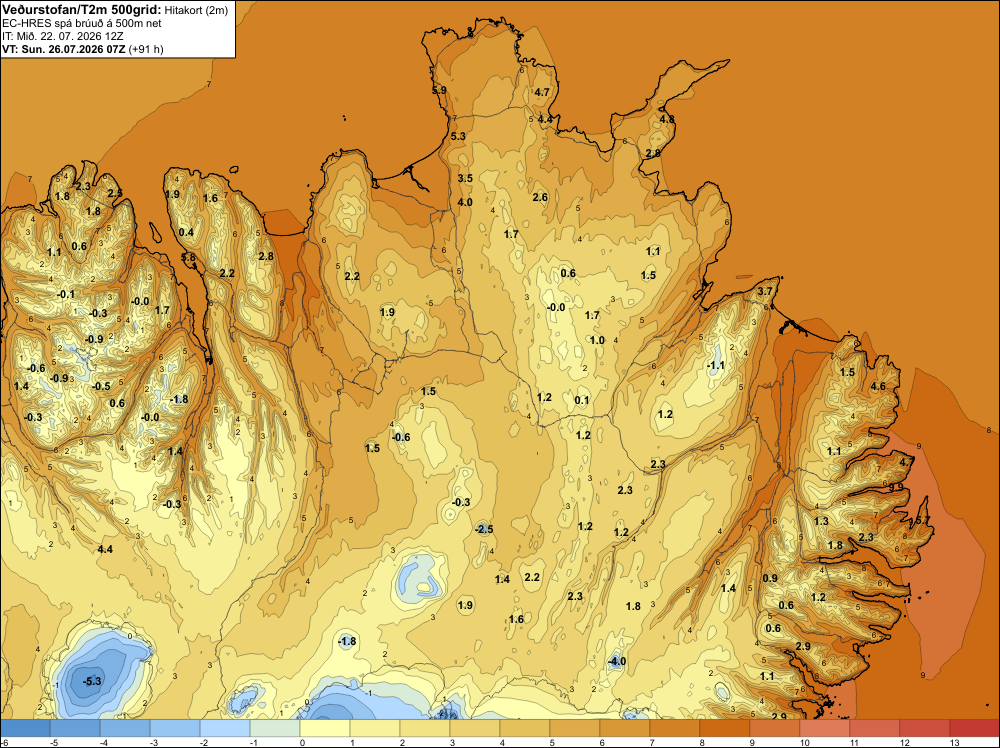Pick the color scale band between 9 and 10

tap(775, 728)
